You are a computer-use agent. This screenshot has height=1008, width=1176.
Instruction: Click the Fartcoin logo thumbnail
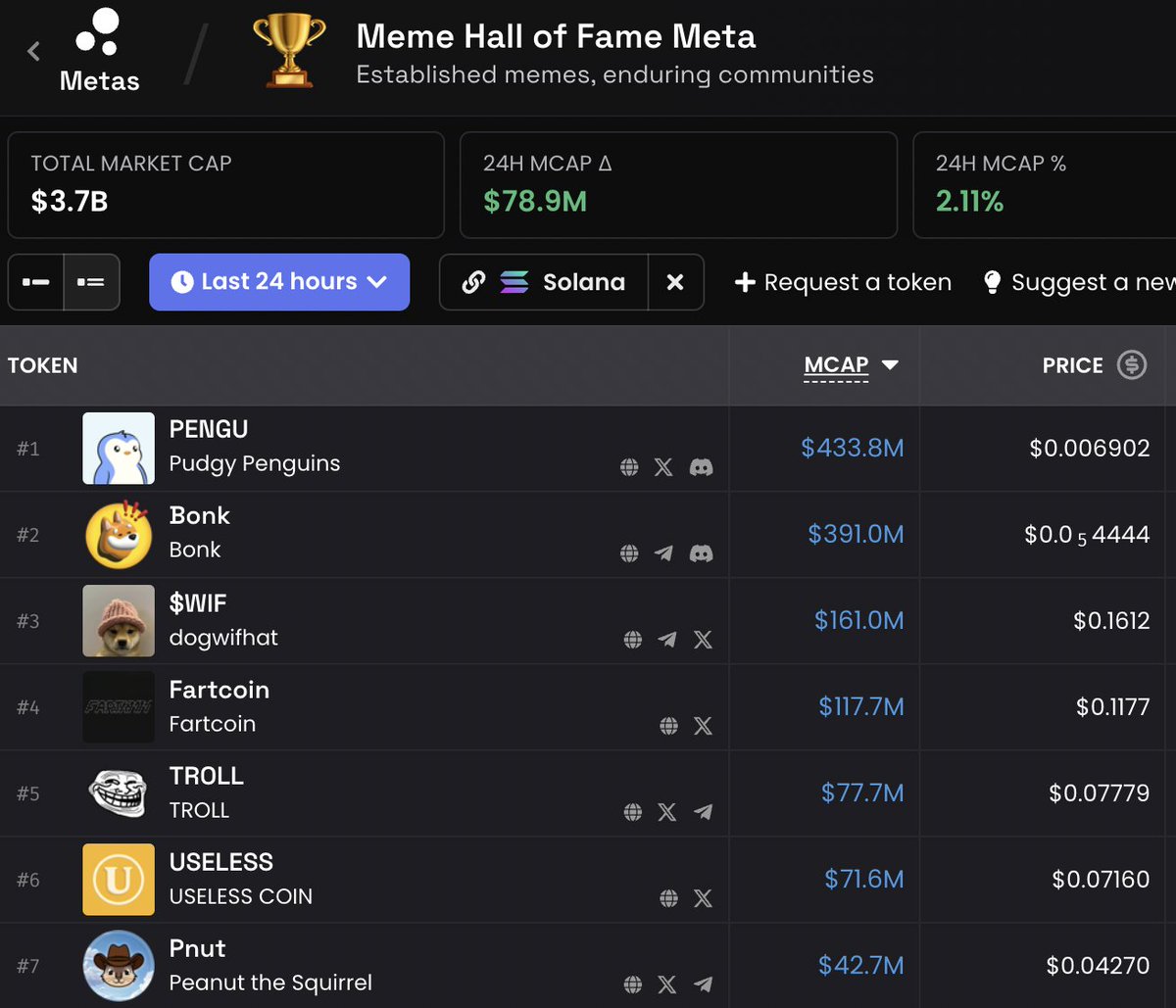119,707
